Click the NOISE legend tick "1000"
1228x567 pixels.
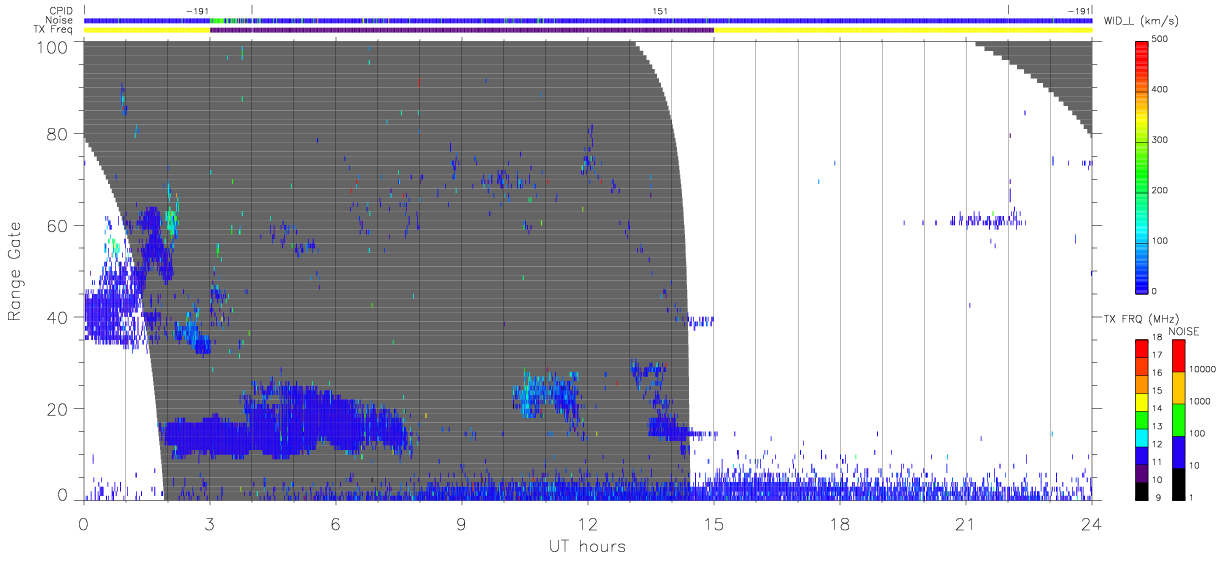click(x=1199, y=401)
